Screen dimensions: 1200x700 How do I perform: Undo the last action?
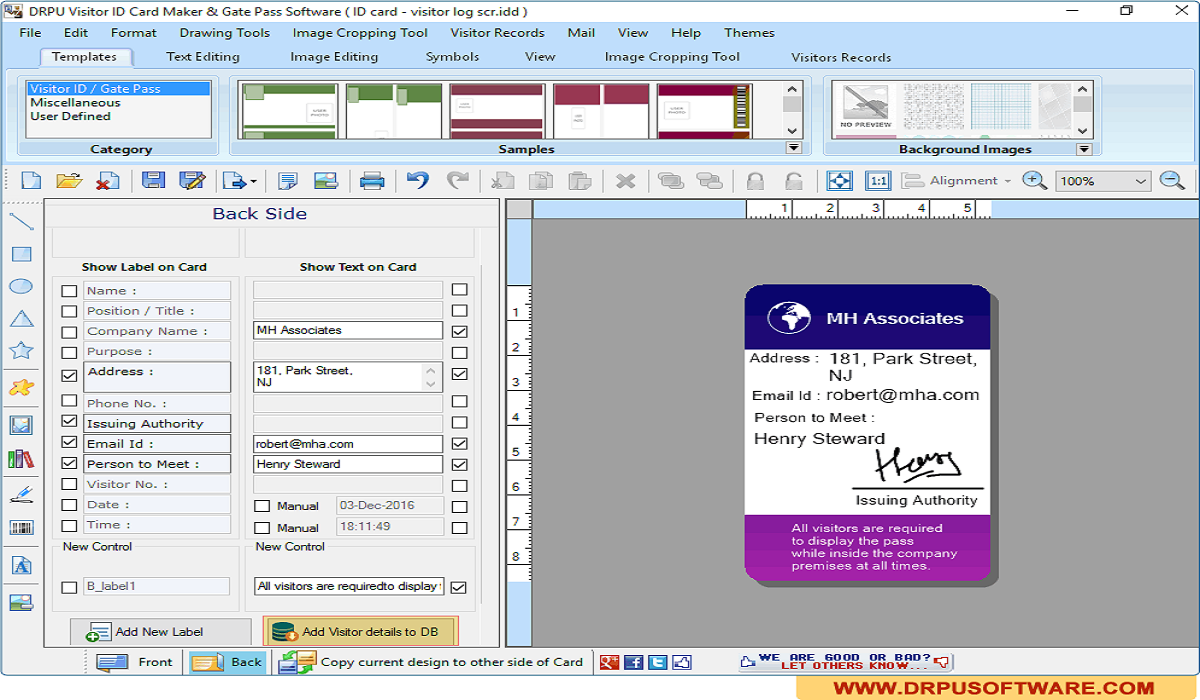tap(418, 181)
